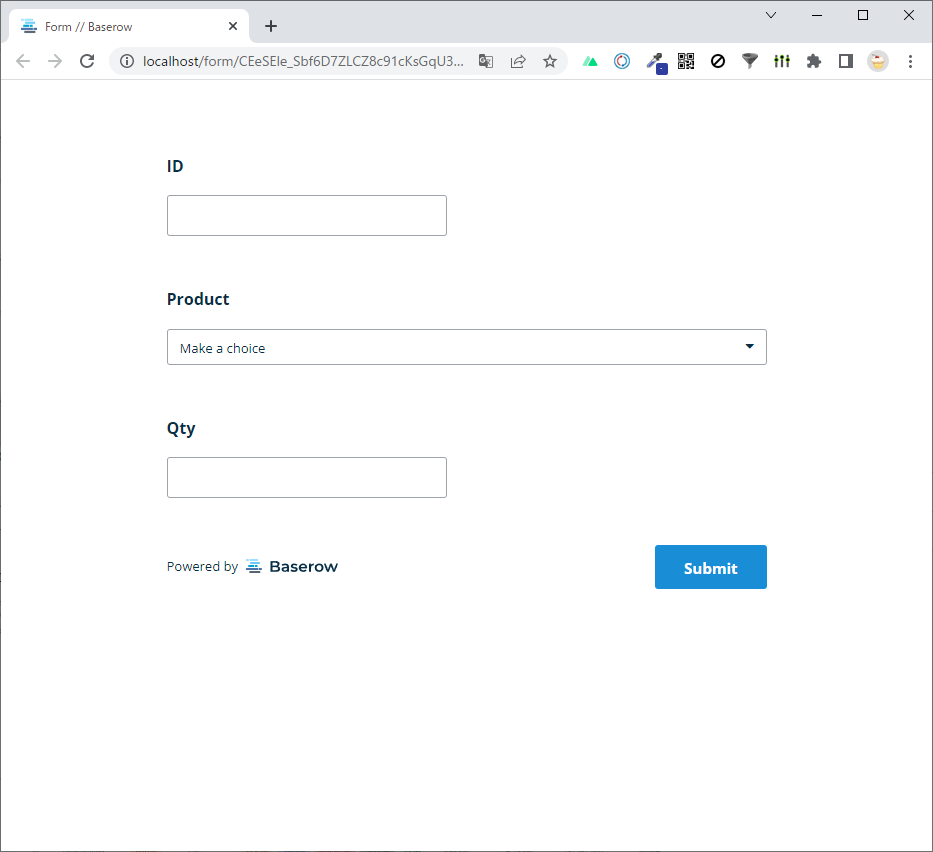Bookmark this tab with star
933x852 pixels.
click(550, 61)
